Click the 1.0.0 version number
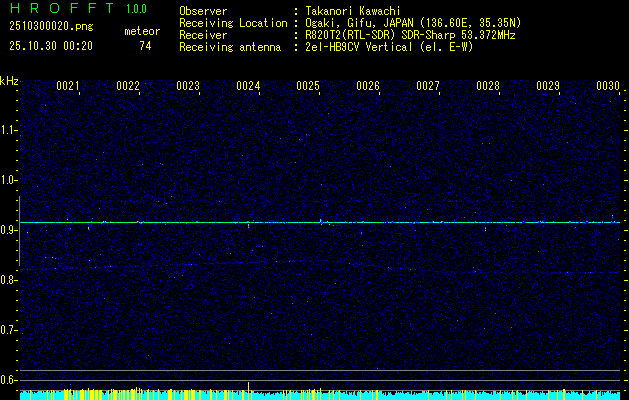629x400 pixels. point(138,9)
